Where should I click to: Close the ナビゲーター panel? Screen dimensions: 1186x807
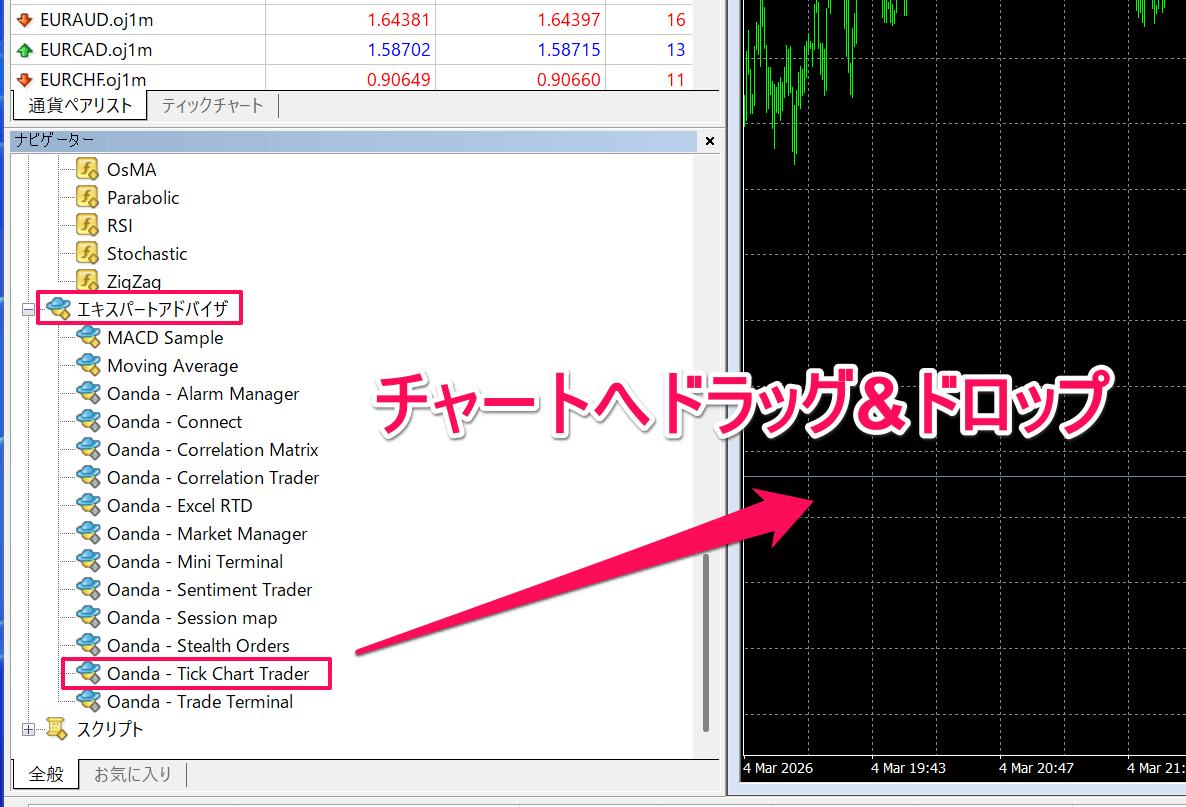tap(709, 141)
